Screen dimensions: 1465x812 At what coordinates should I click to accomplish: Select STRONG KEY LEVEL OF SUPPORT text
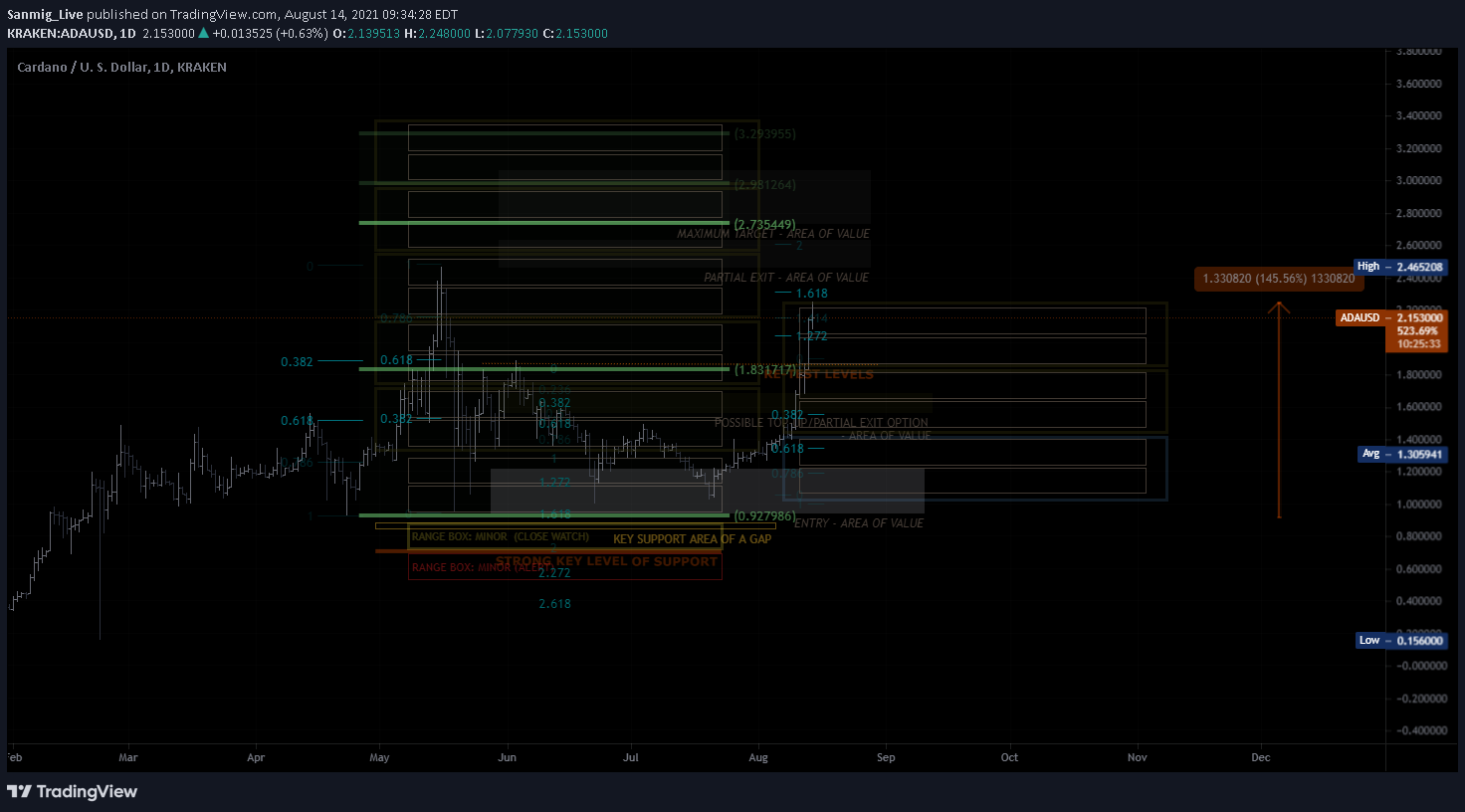606,561
